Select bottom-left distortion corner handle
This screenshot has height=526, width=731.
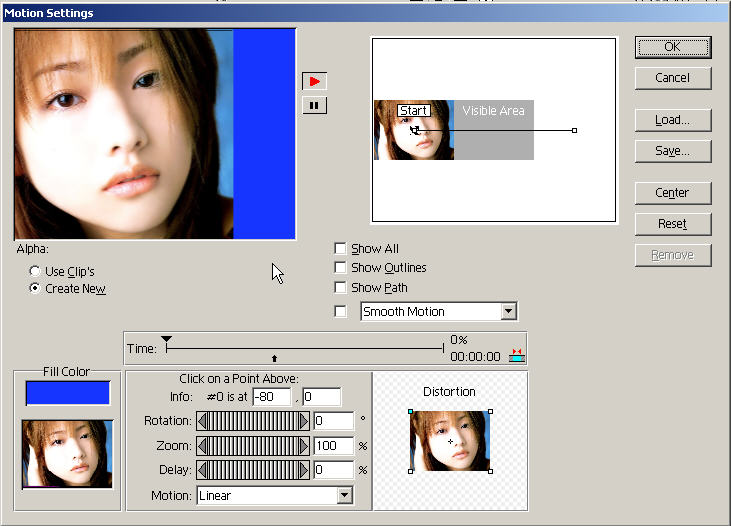pos(410,471)
